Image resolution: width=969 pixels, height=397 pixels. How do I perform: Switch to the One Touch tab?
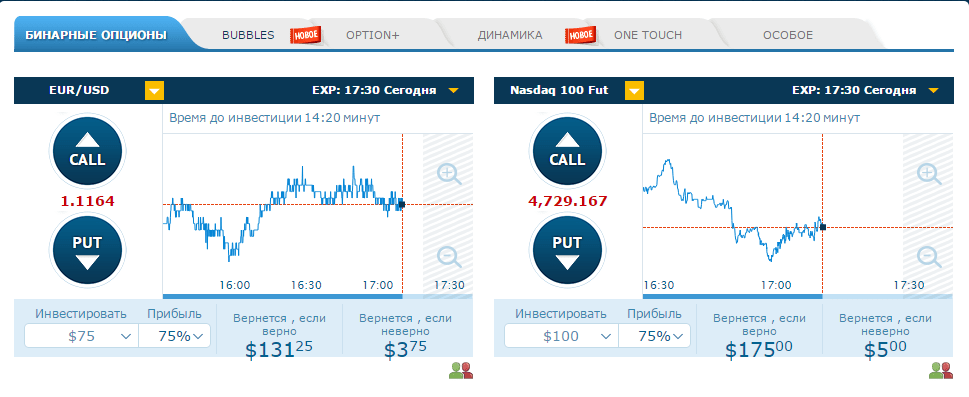(648, 35)
